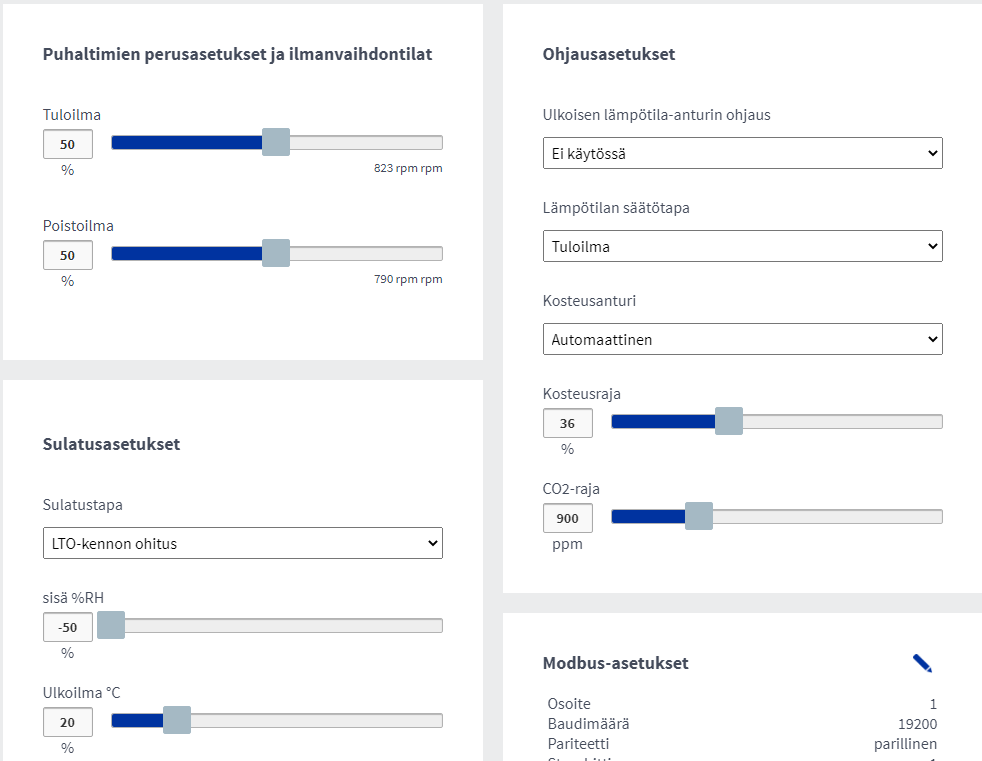Image resolution: width=982 pixels, height=761 pixels.
Task: Focus the Kosteusraja value field showing 36
Action: coord(568,423)
